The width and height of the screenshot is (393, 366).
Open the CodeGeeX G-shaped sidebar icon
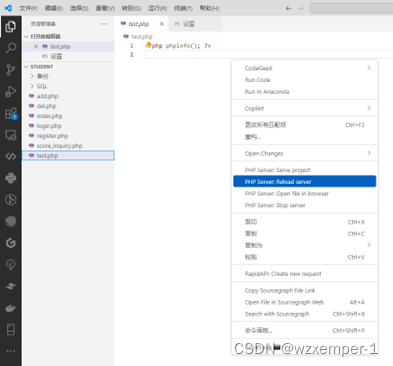point(11,243)
